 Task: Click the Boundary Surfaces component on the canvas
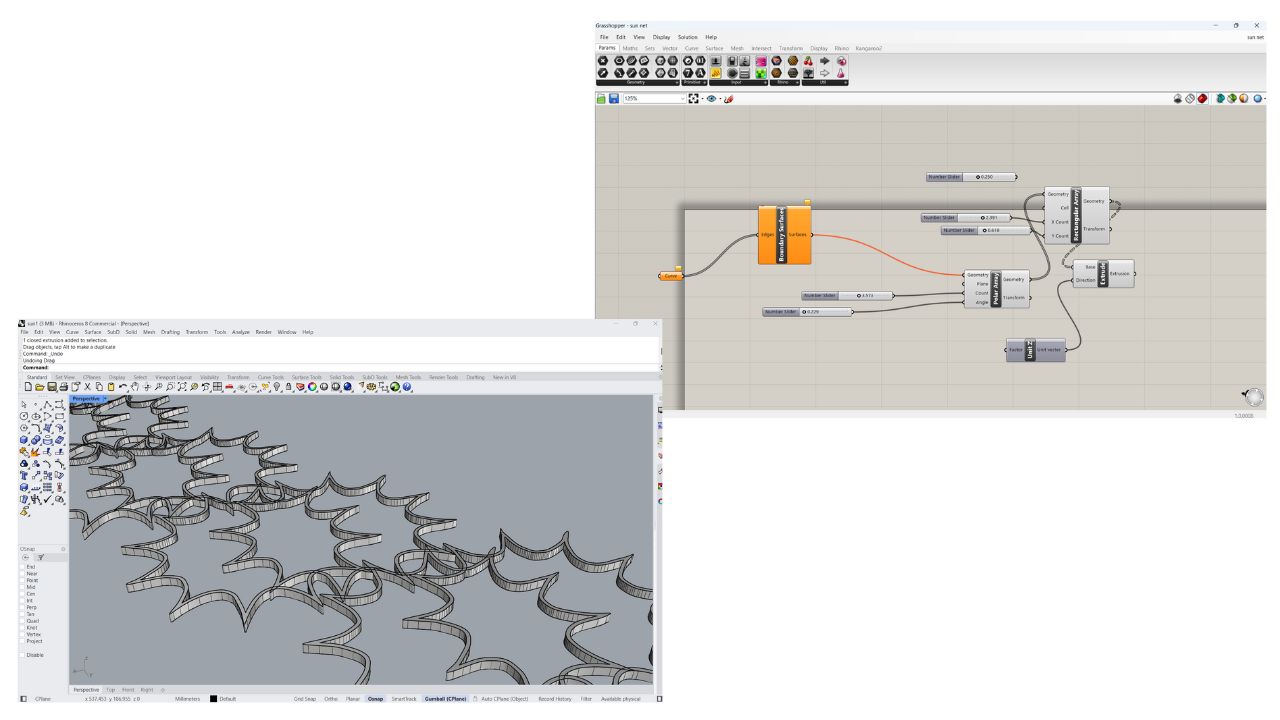click(784, 236)
